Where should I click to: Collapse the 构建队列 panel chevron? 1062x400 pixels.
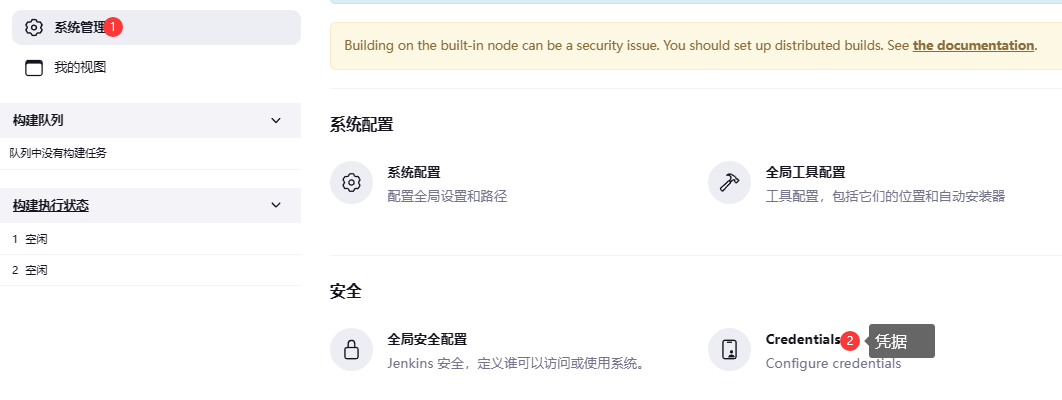tap(276, 120)
